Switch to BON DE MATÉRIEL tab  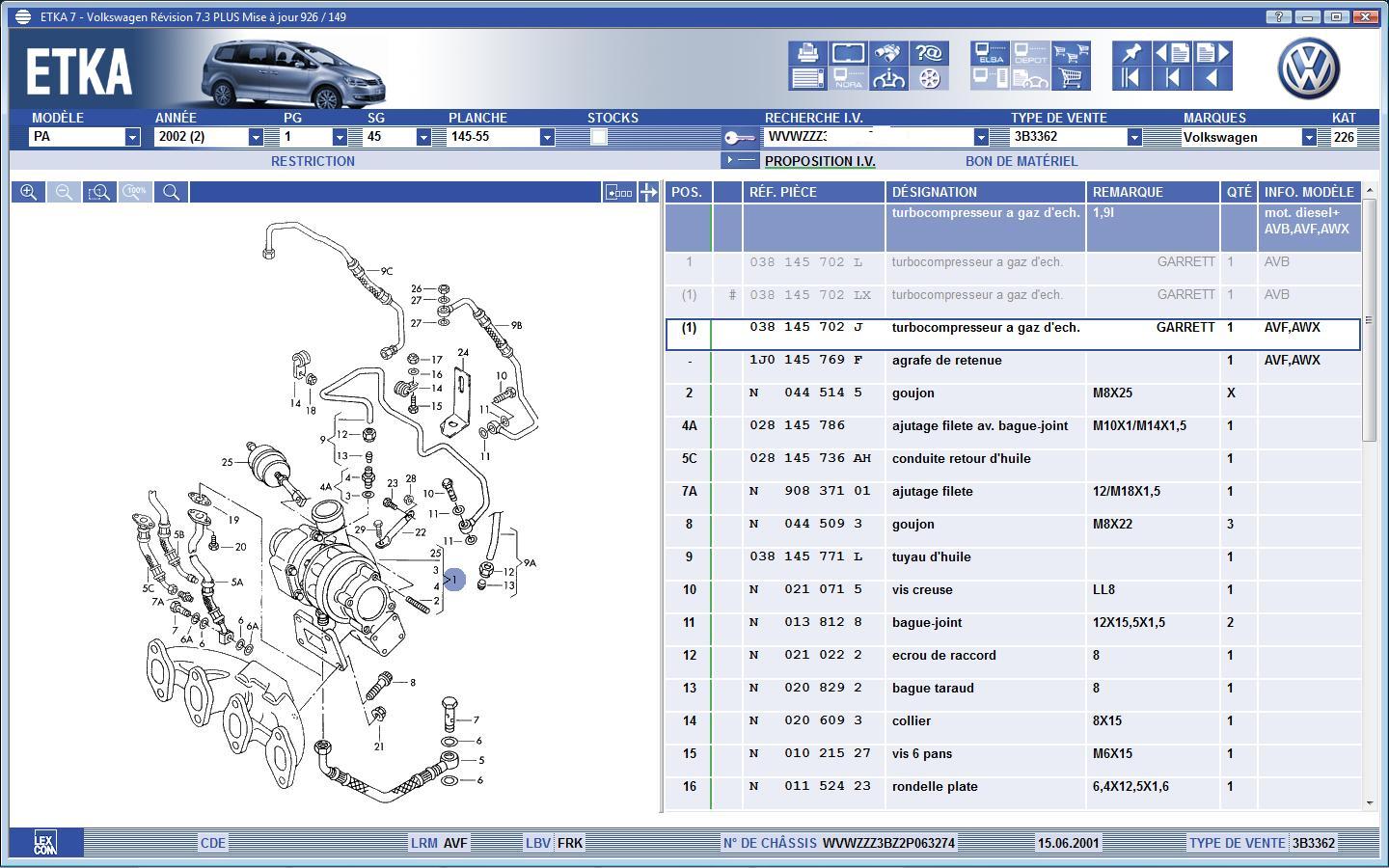pos(1021,161)
